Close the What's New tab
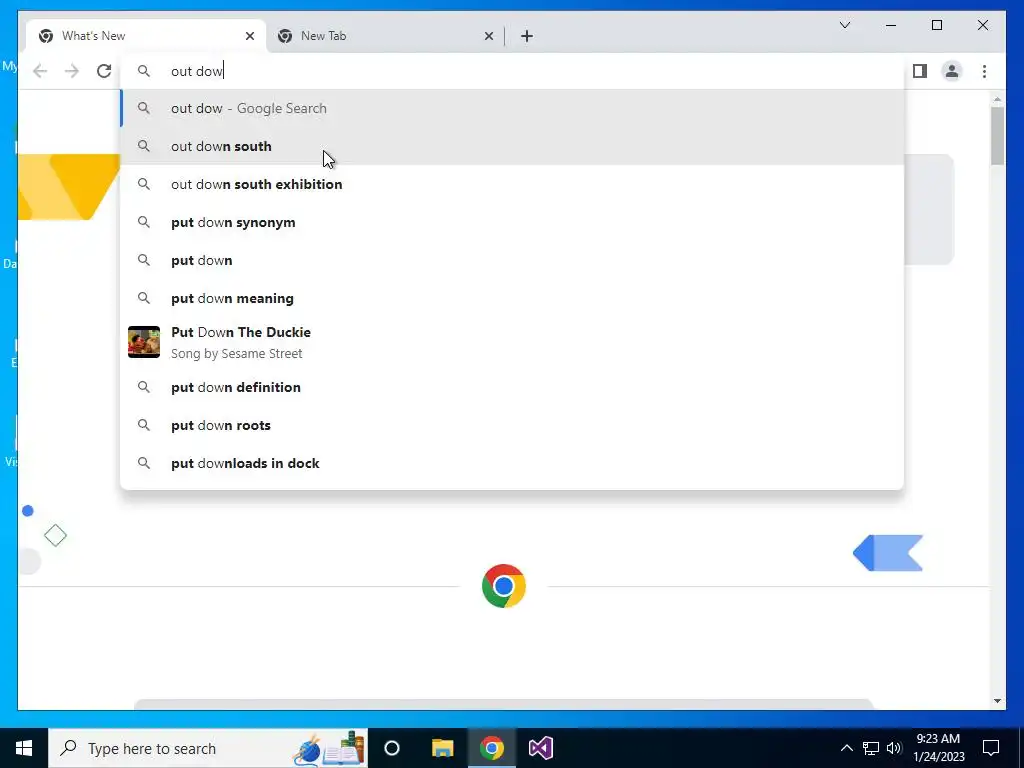Viewport: 1024px width, 768px height. [249, 36]
